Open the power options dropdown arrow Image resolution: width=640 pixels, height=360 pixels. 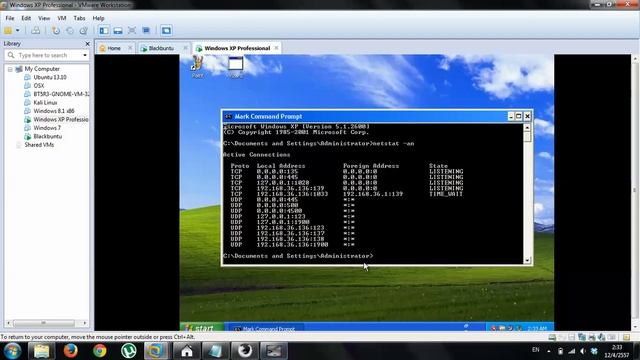[x=18, y=31]
